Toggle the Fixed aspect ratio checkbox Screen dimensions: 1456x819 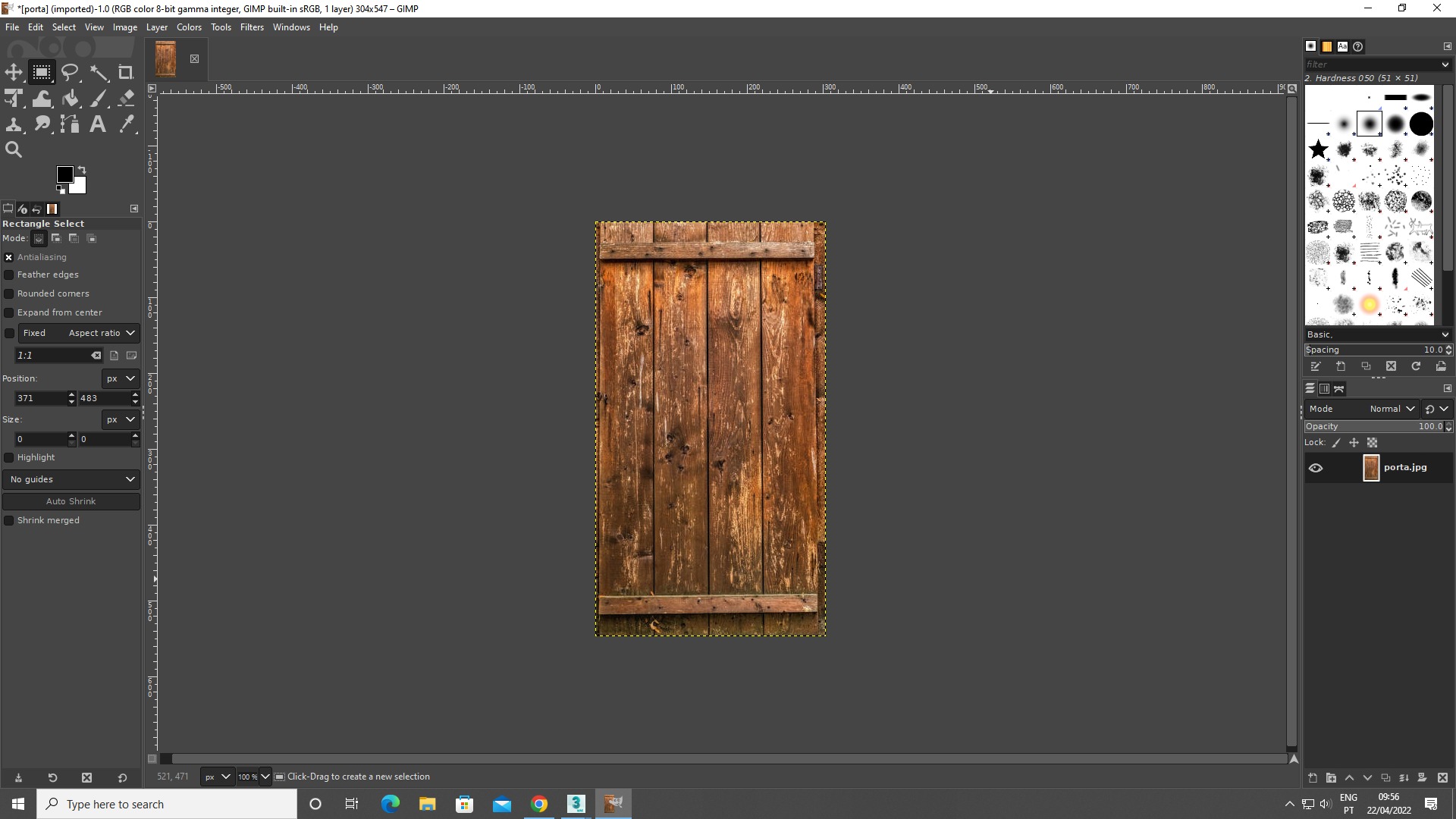tap(9, 333)
